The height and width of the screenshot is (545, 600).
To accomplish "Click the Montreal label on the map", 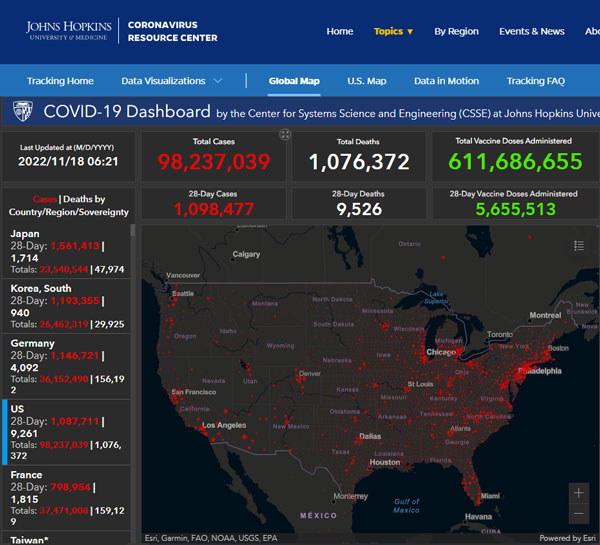I will [545, 315].
